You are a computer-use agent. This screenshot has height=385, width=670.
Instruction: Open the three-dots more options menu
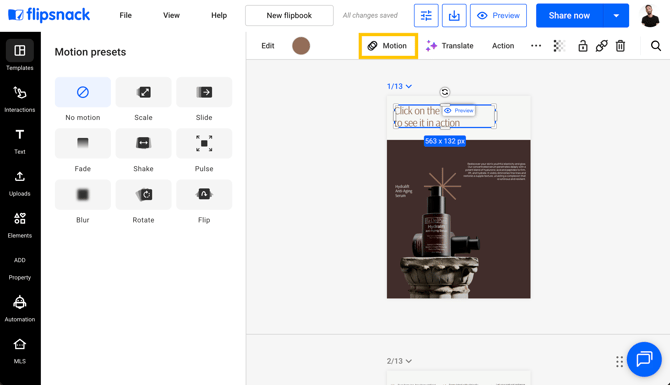click(x=536, y=46)
